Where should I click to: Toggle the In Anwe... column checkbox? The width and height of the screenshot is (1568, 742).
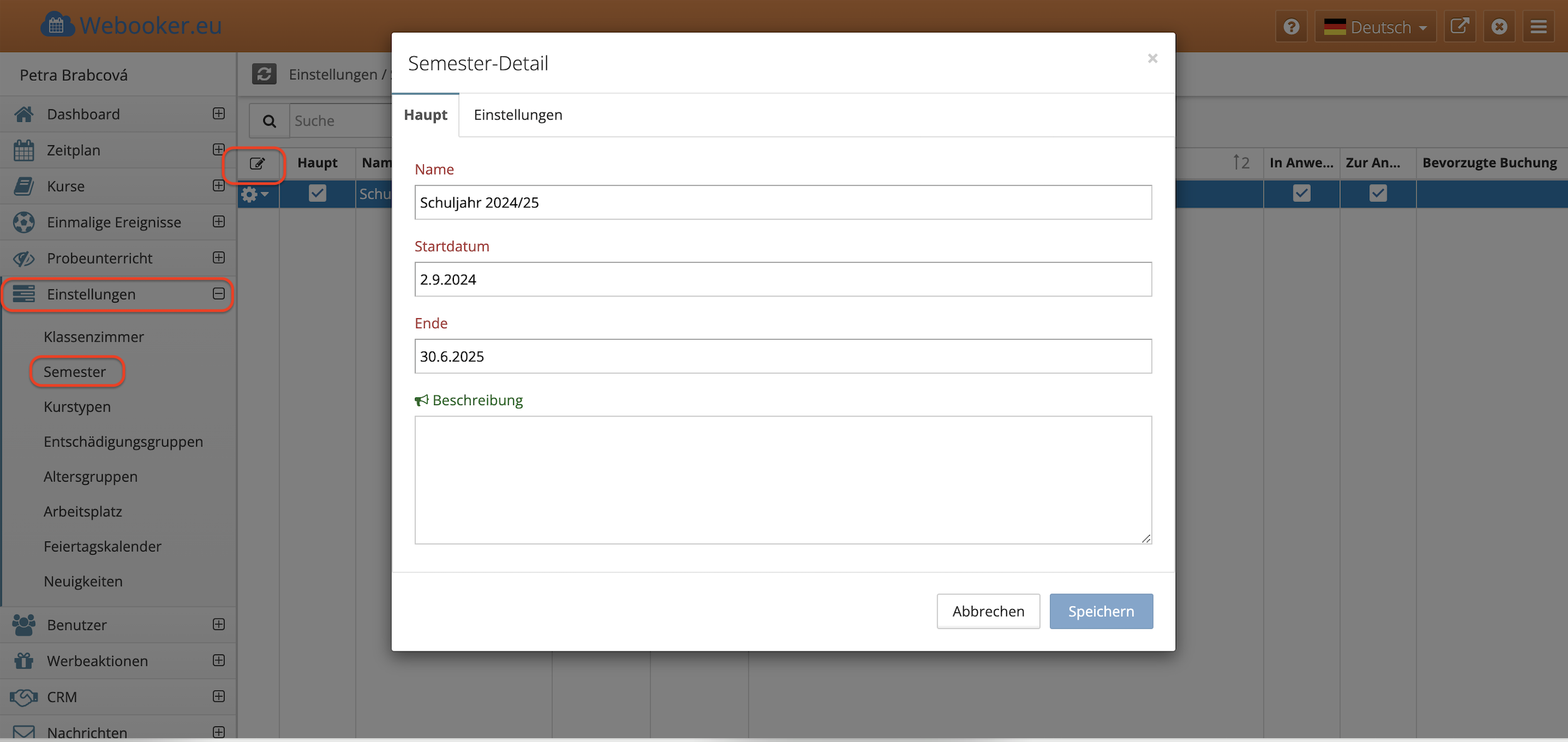[x=1301, y=193]
